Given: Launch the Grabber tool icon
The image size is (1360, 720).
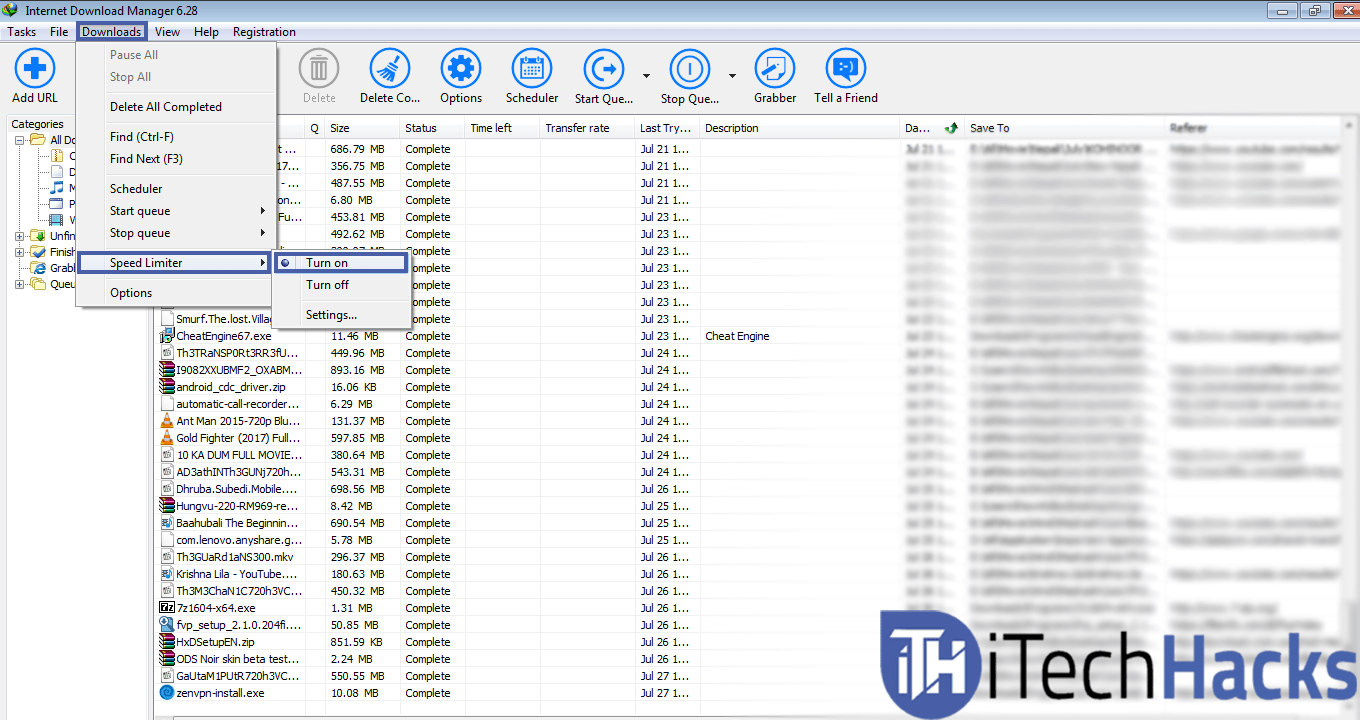Looking at the screenshot, I should [775, 70].
